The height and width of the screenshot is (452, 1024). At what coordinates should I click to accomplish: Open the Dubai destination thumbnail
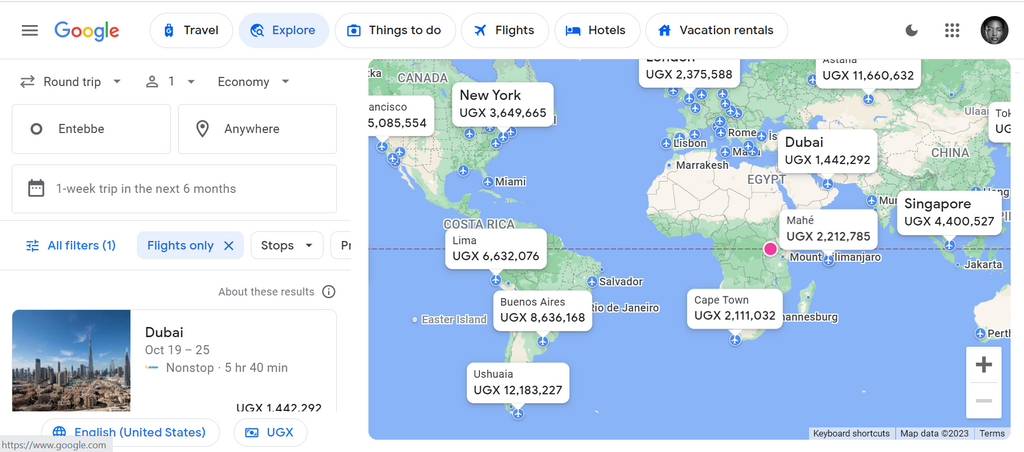click(x=71, y=360)
